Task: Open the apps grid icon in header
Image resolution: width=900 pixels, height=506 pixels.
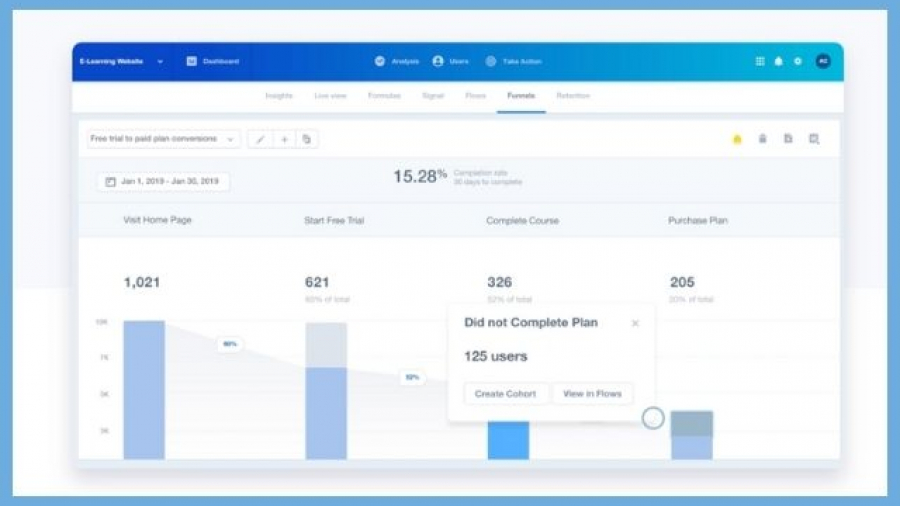Action: click(760, 61)
